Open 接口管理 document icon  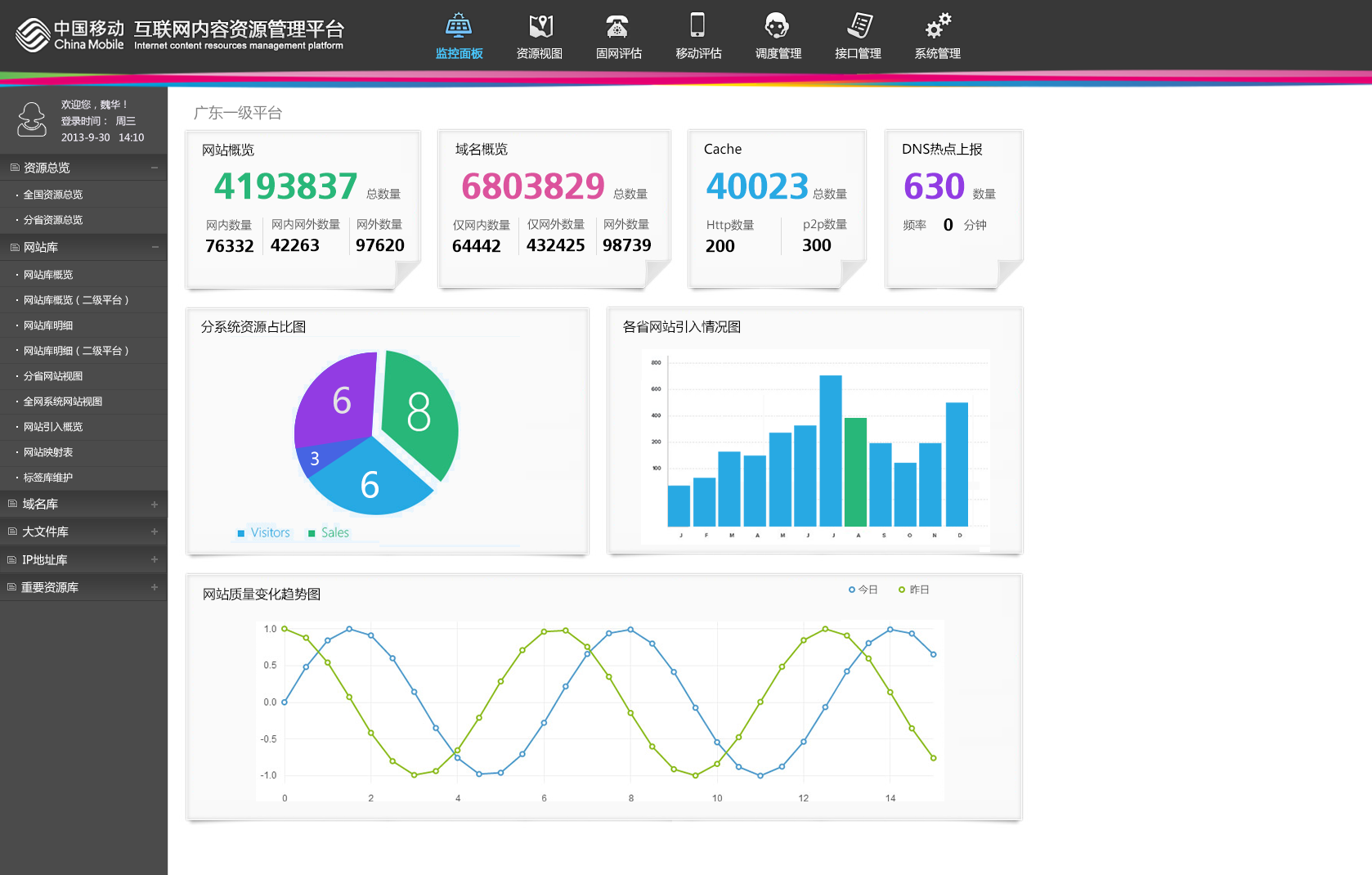coord(858,26)
